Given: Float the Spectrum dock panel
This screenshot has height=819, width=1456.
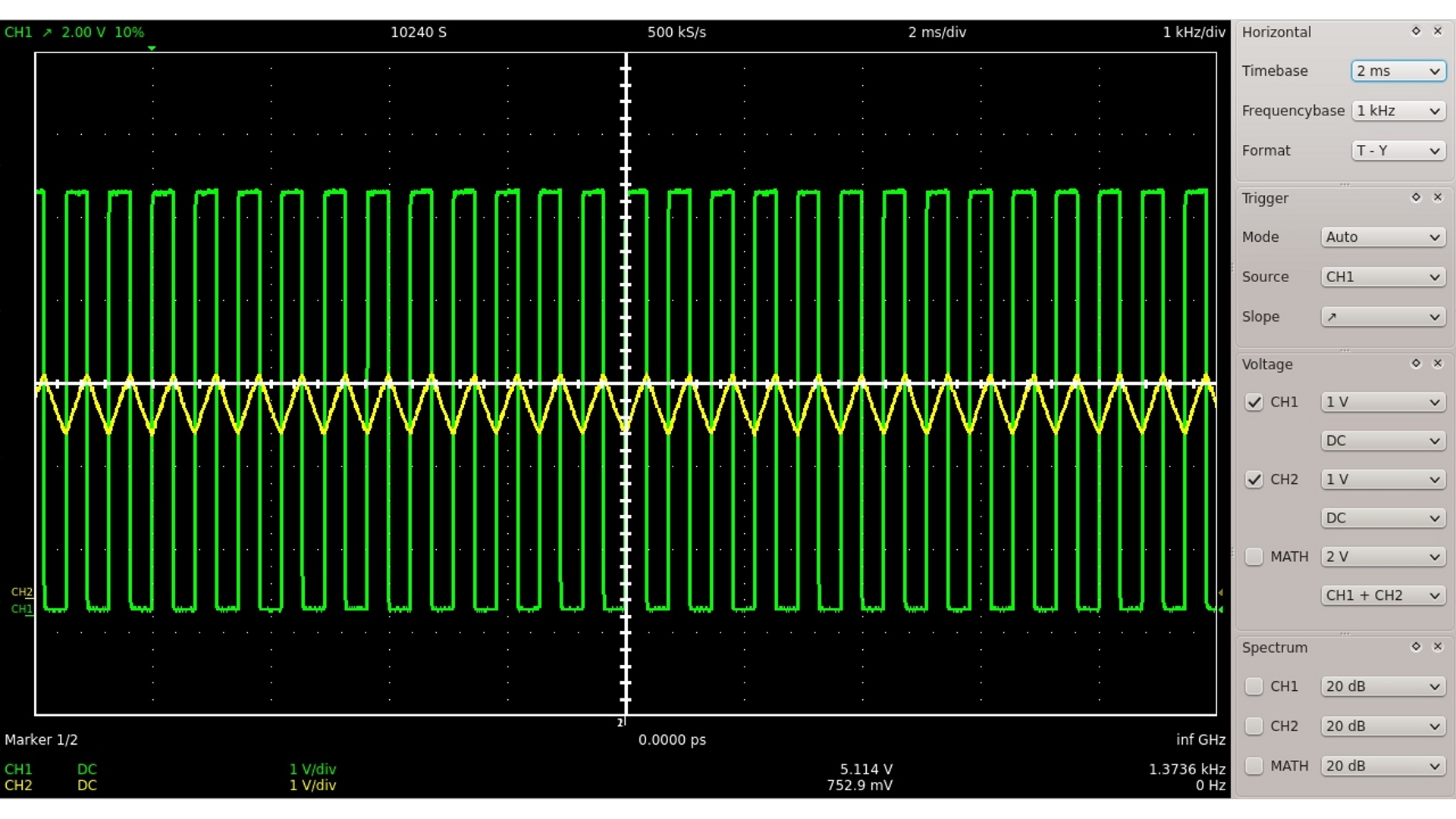Looking at the screenshot, I should [x=1416, y=647].
